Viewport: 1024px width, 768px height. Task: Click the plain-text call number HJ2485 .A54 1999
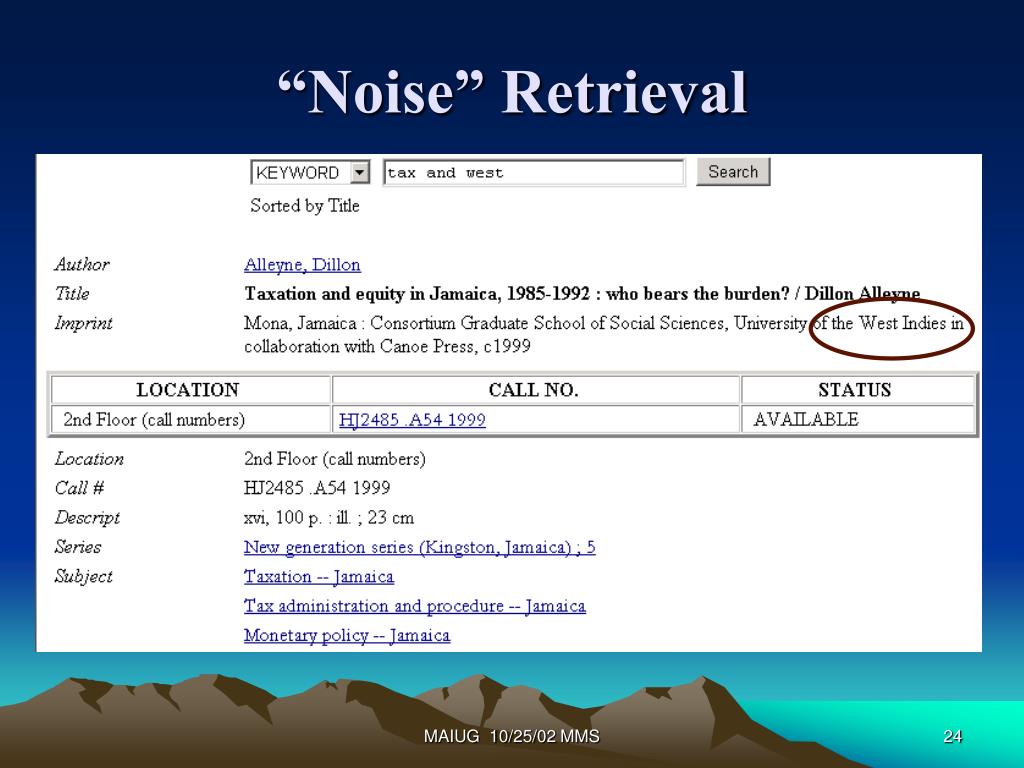click(317, 488)
